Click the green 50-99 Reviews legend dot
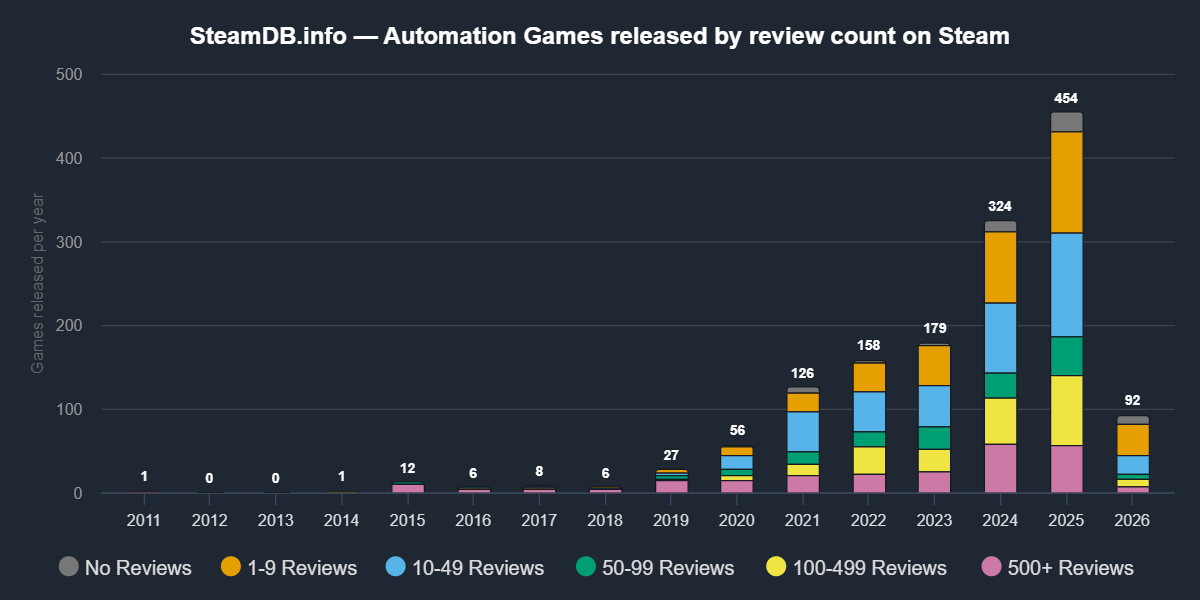Screen dimensions: 1200x600 pos(587,568)
